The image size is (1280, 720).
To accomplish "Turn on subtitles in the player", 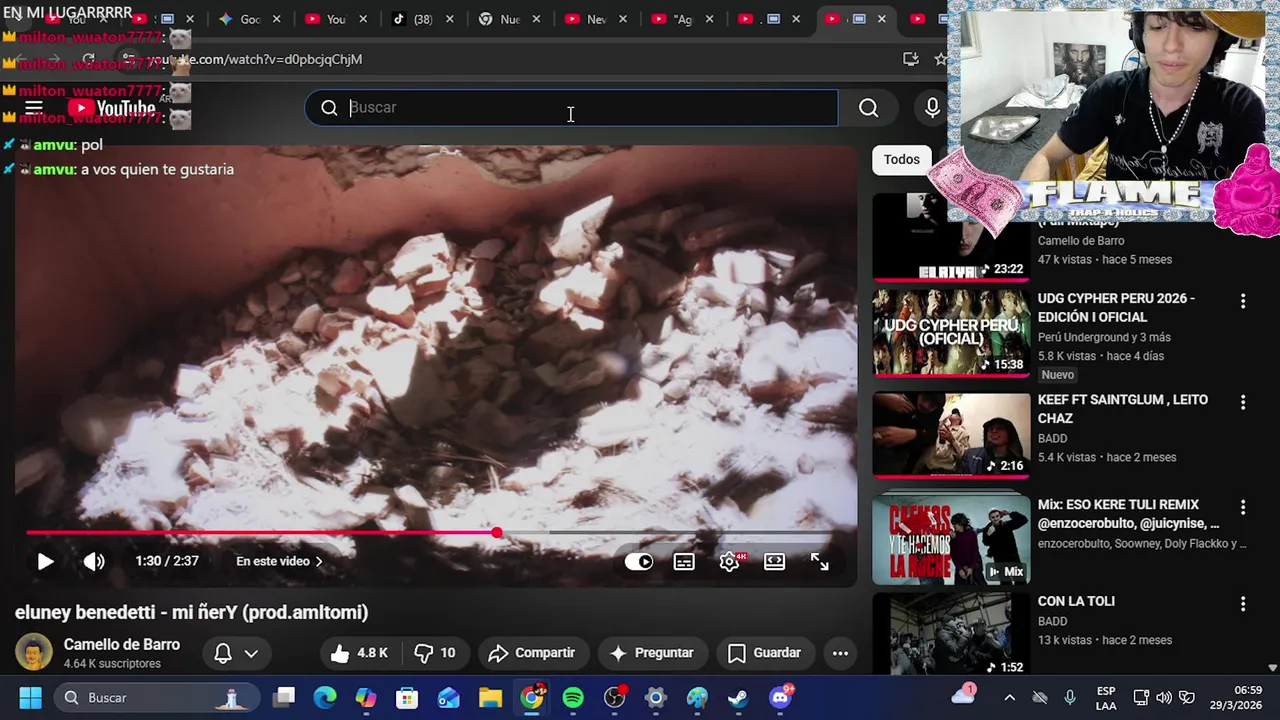I will pos(684,562).
